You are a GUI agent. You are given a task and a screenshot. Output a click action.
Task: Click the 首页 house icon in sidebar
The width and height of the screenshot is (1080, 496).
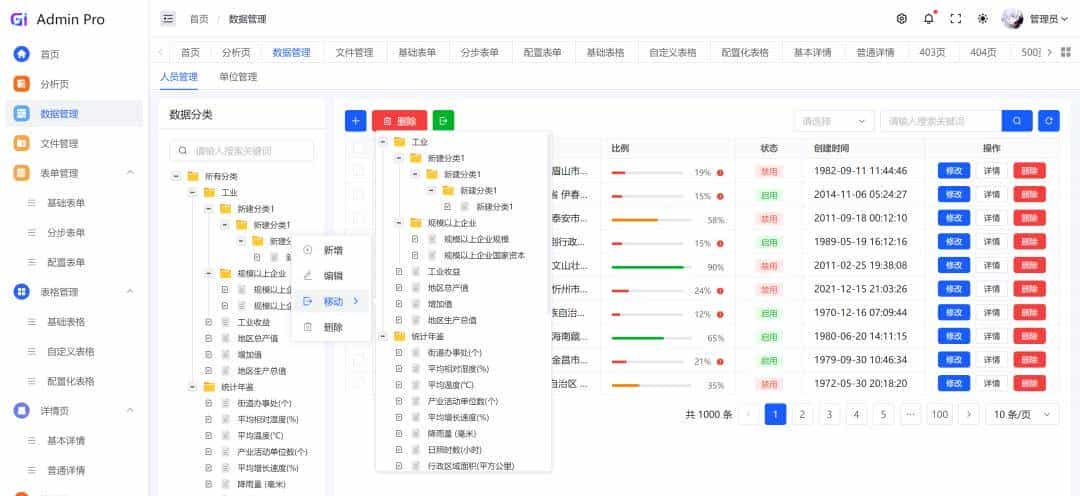tap(21, 54)
